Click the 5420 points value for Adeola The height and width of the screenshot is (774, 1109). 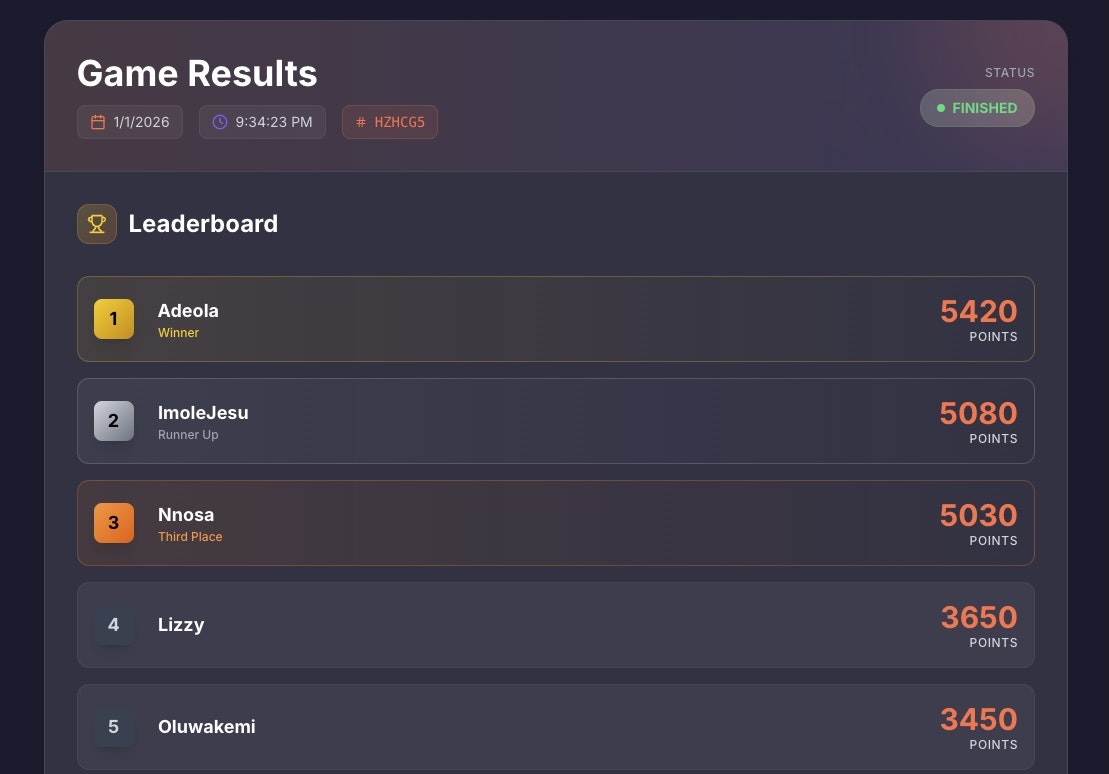(978, 311)
